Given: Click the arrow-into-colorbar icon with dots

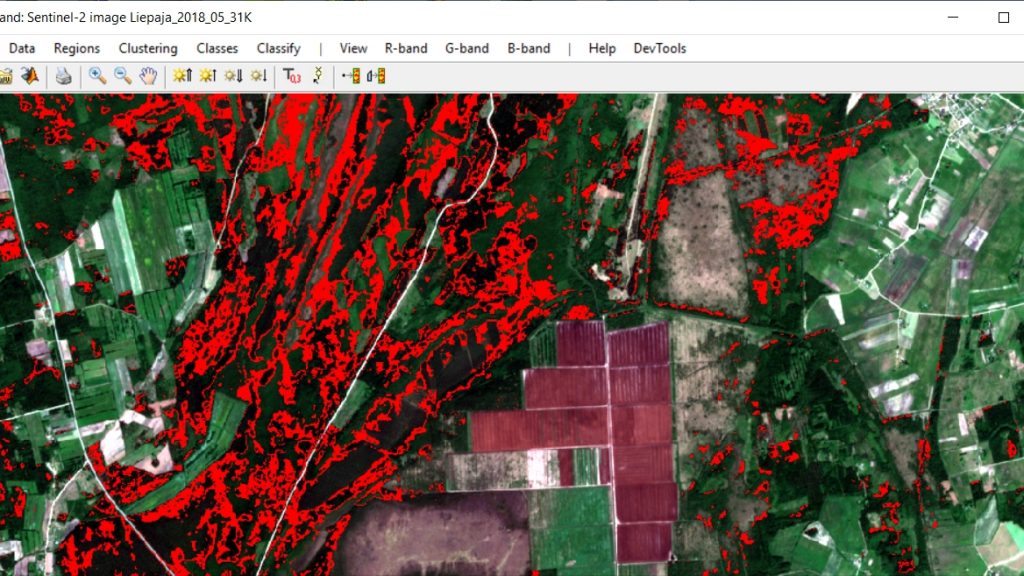Looking at the screenshot, I should point(351,76).
